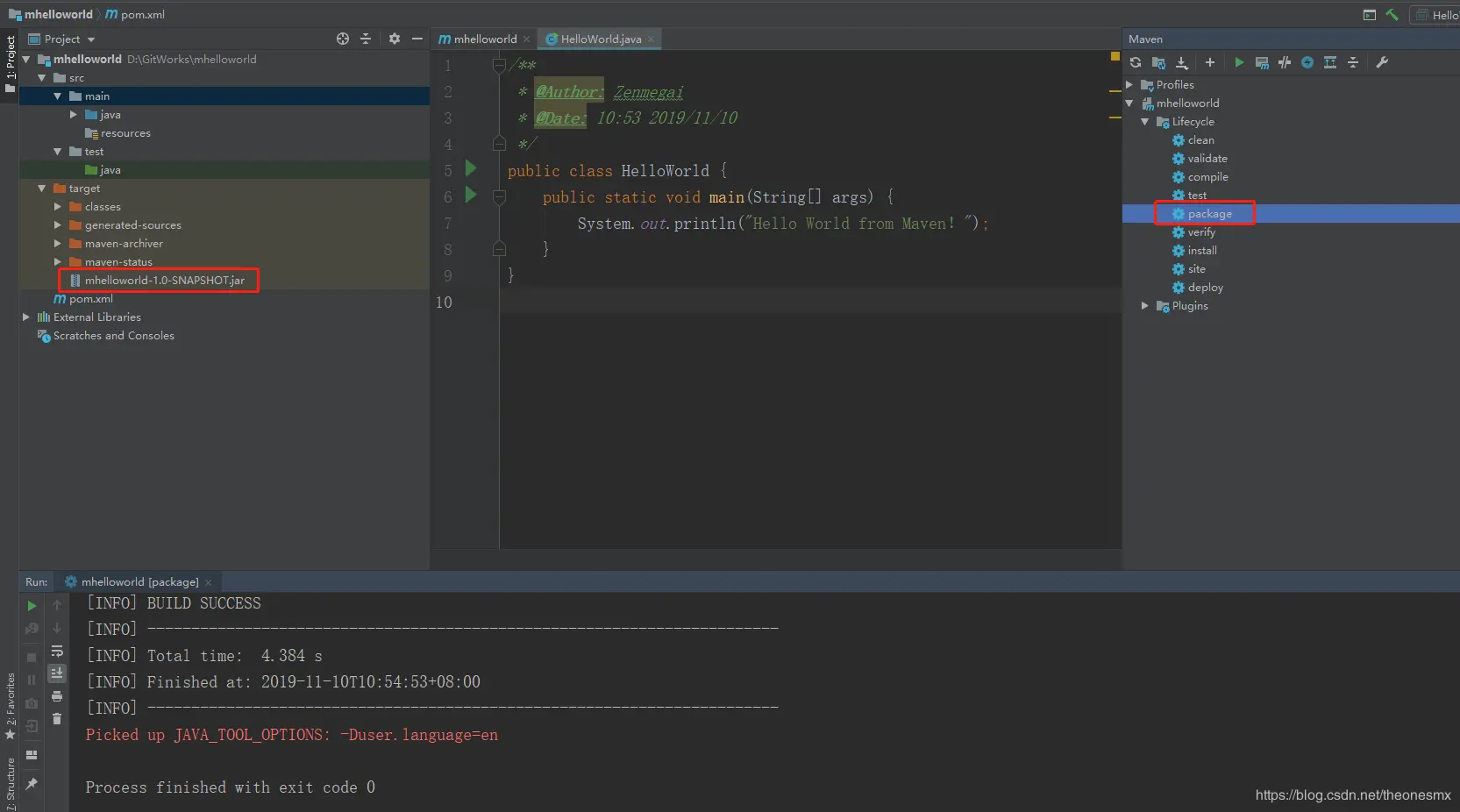Screen dimensions: 1460x812
Task: Expand generated-sources folder
Action: pyautogui.click(x=57, y=225)
